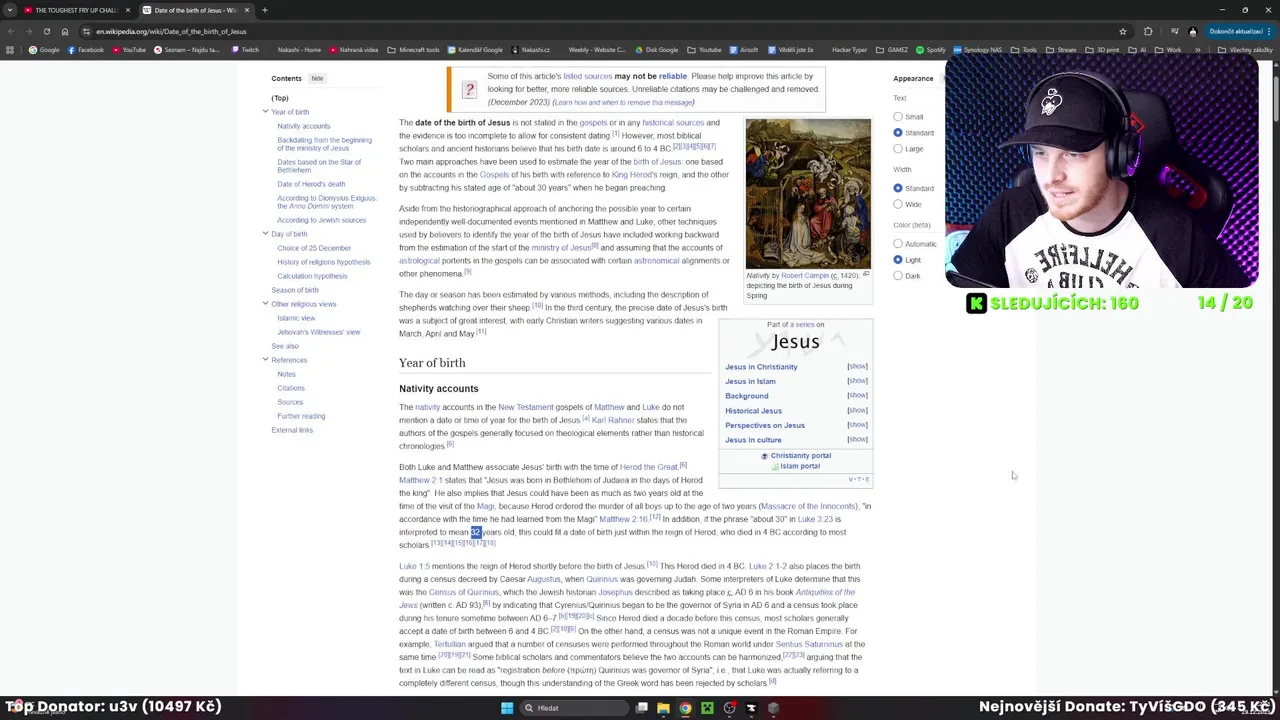
Task: Jump to External links in contents
Action: tap(292, 430)
